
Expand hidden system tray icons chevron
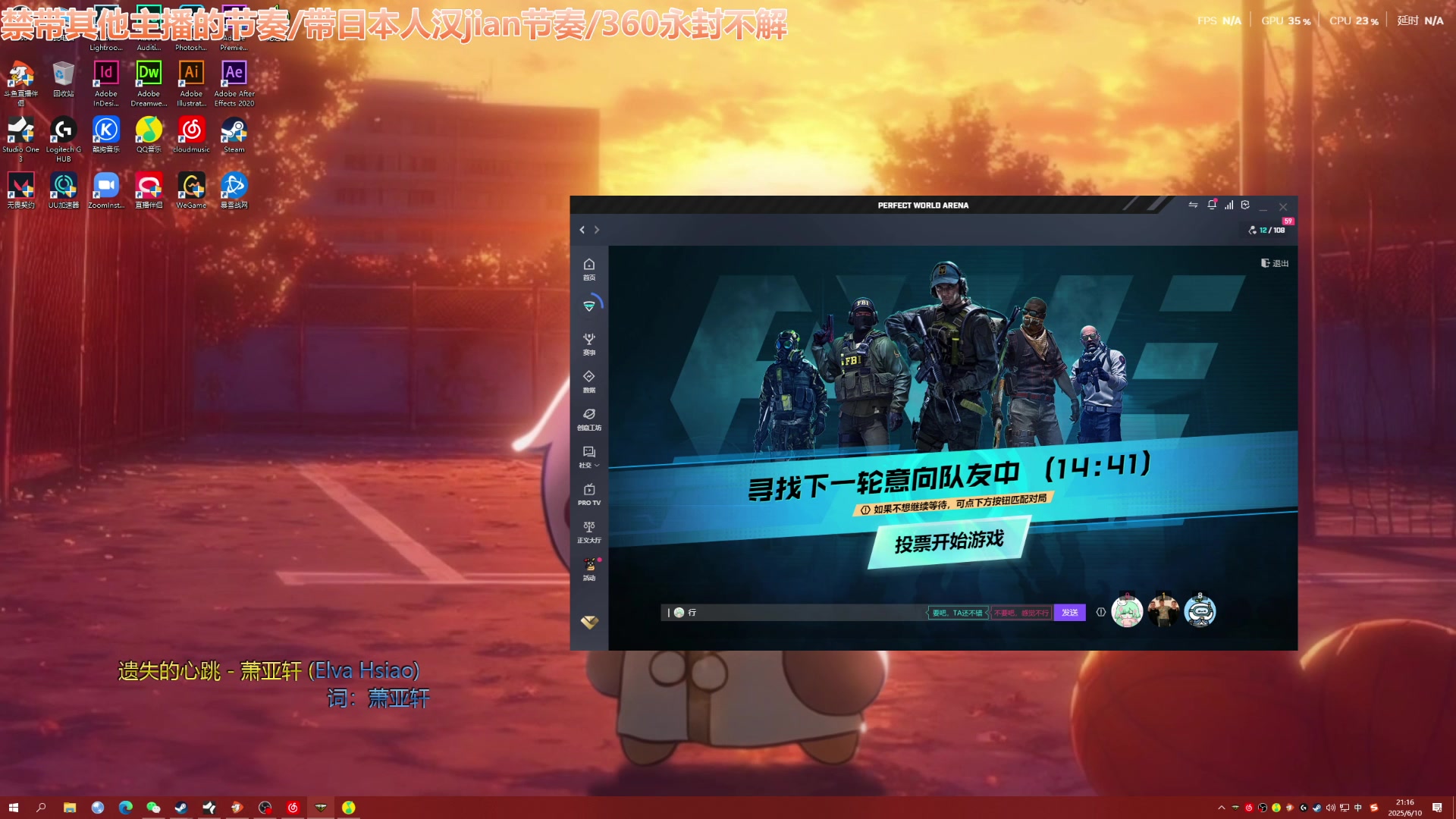tap(1221, 808)
